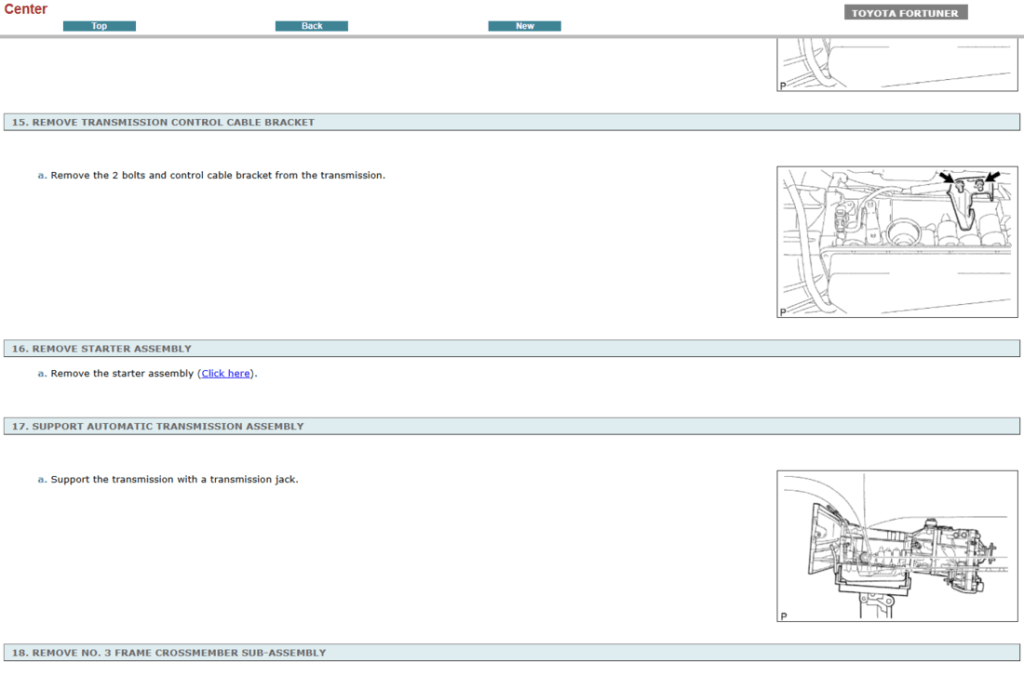
Task: Click the TOYOTA FORTUNER model badge
Action: click(x=904, y=12)
